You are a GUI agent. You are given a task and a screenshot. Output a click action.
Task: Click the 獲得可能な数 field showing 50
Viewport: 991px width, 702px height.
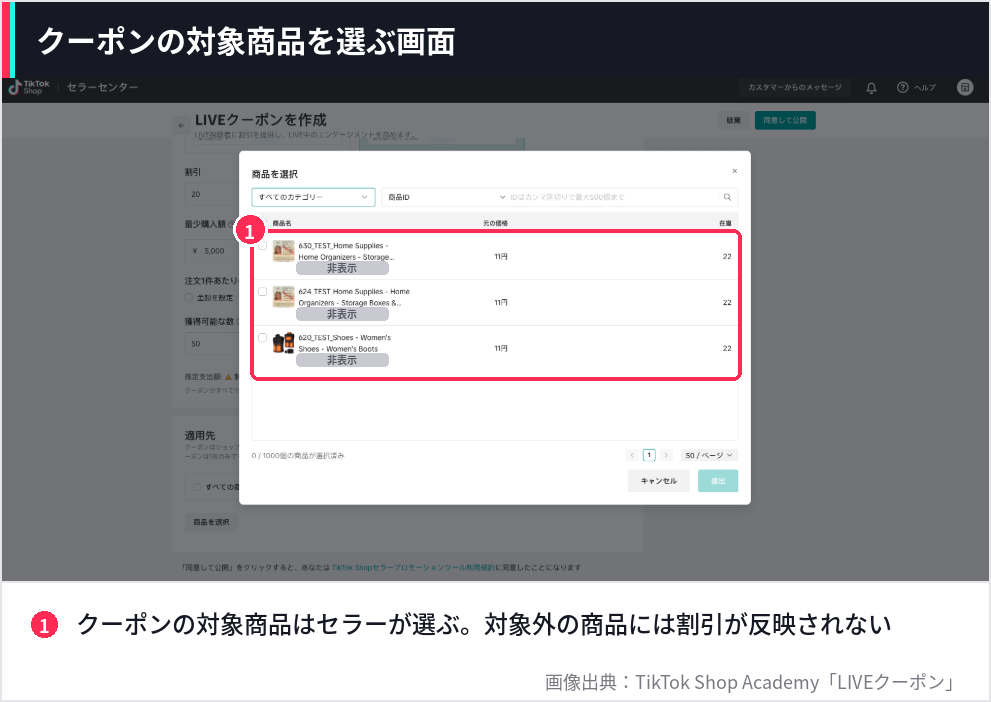coord(211,344)
